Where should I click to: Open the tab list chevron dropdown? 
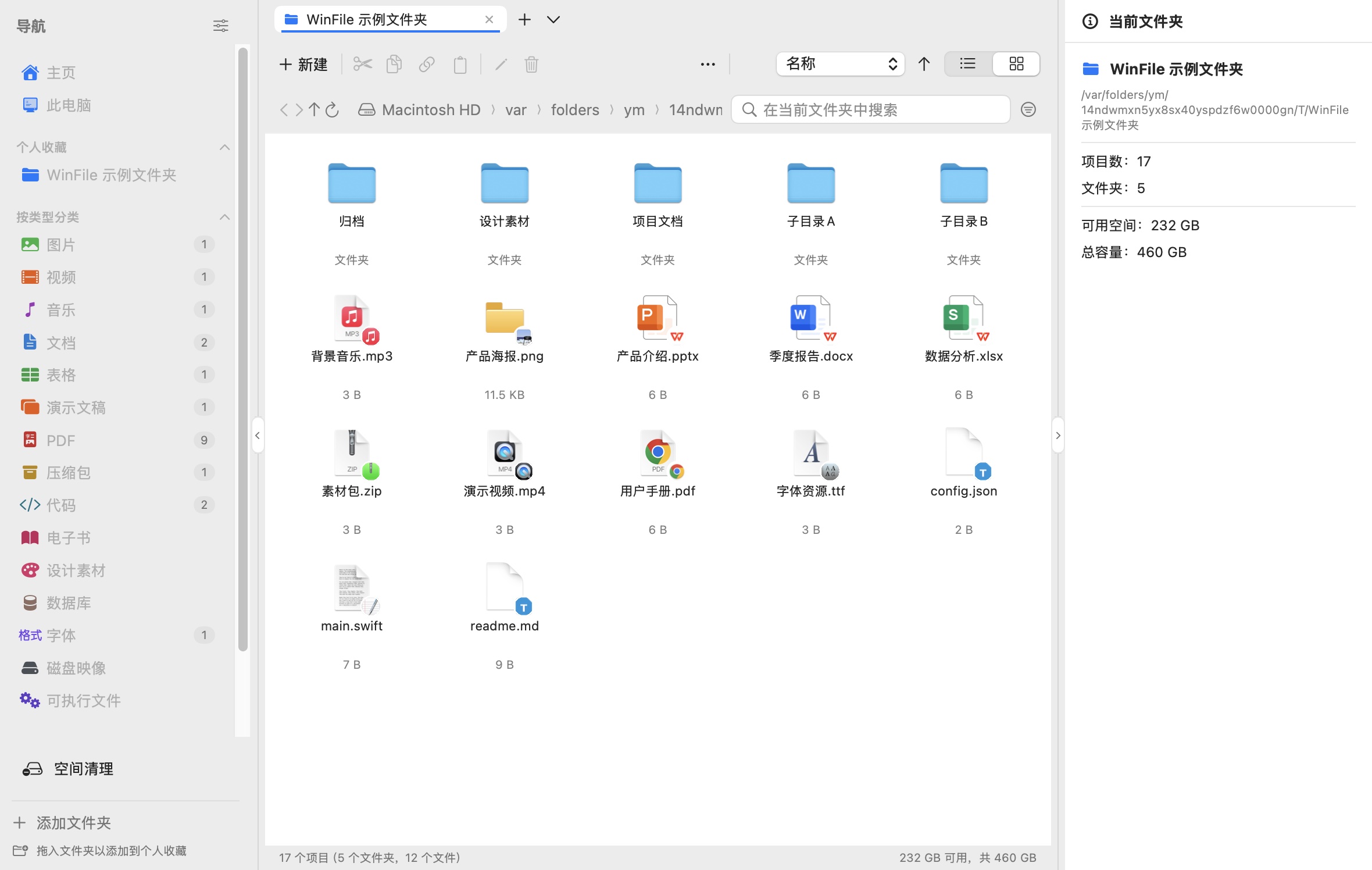pos(553,20)
